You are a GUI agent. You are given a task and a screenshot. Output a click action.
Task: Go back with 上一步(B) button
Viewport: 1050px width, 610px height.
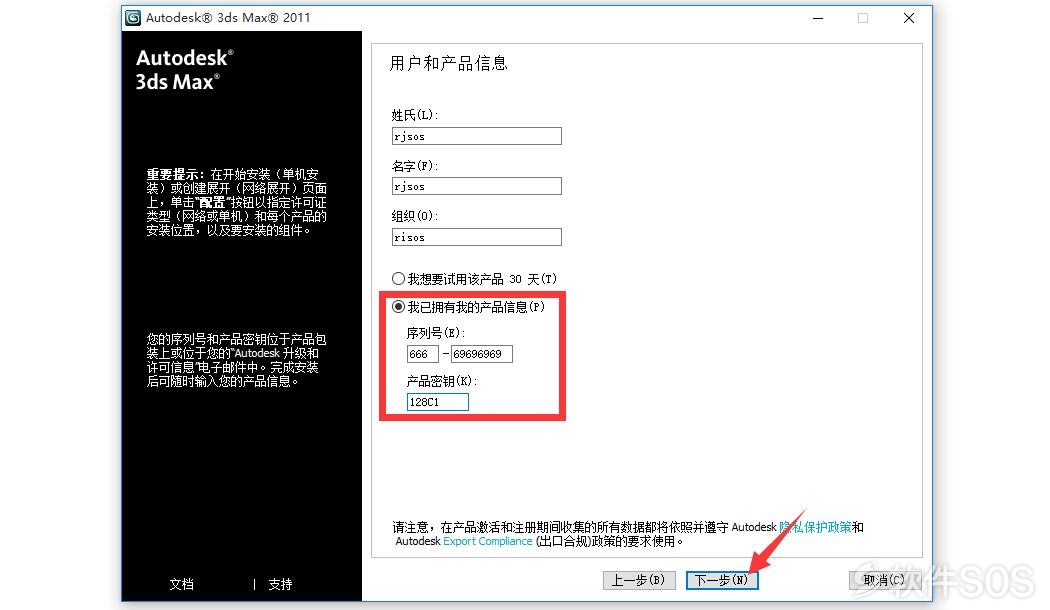coord(638,580)
